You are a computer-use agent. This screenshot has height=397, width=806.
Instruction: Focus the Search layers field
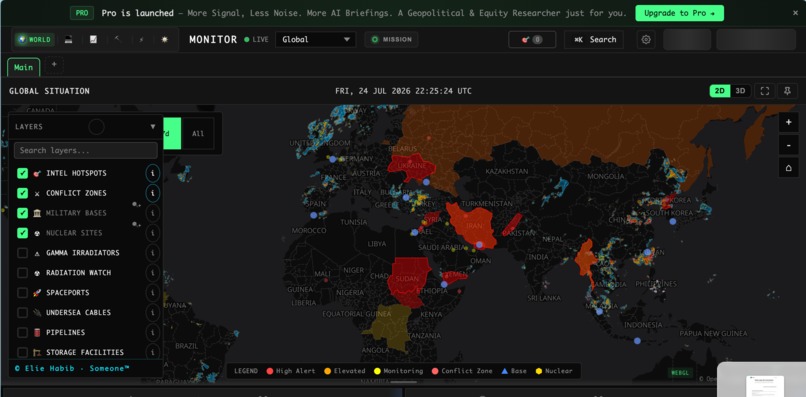(x=85, y=151)
